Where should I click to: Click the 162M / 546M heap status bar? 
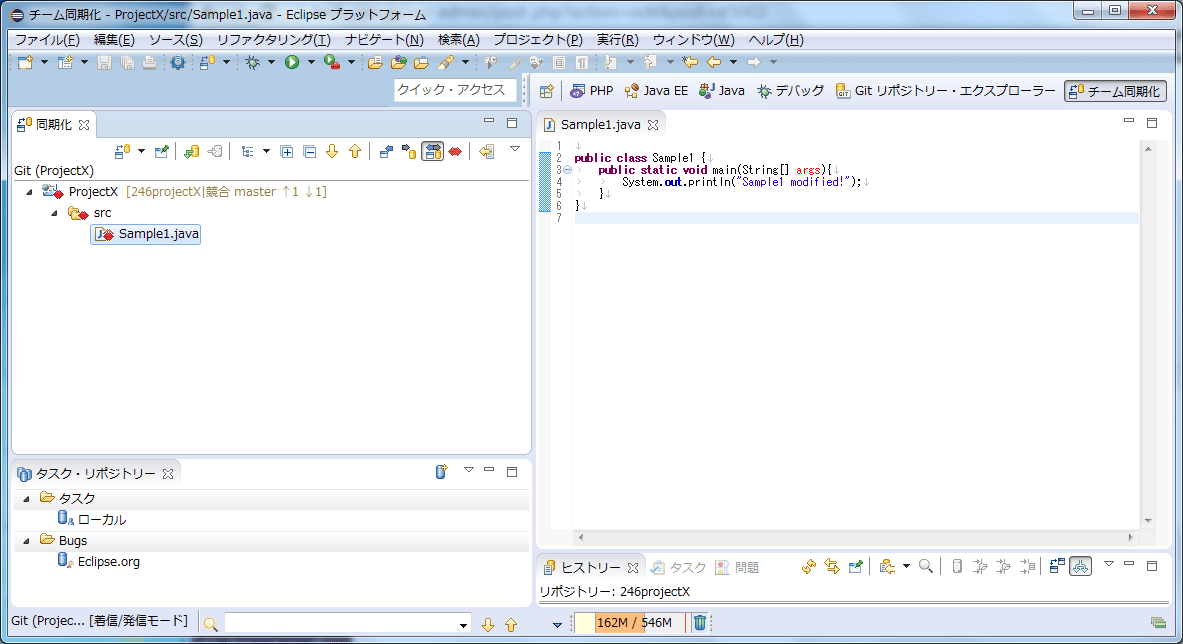[631, 623]
